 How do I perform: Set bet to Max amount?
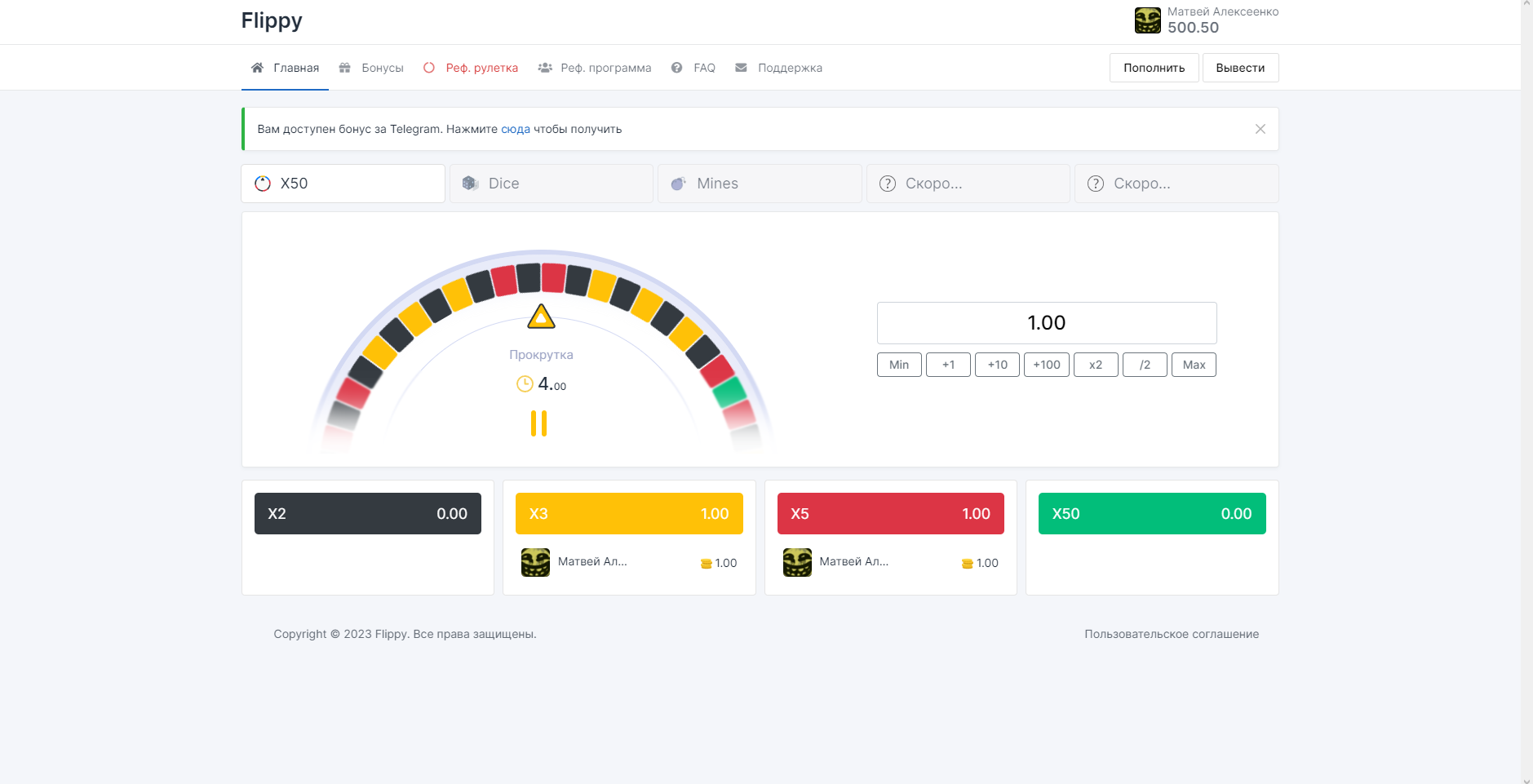[1194, 365]
